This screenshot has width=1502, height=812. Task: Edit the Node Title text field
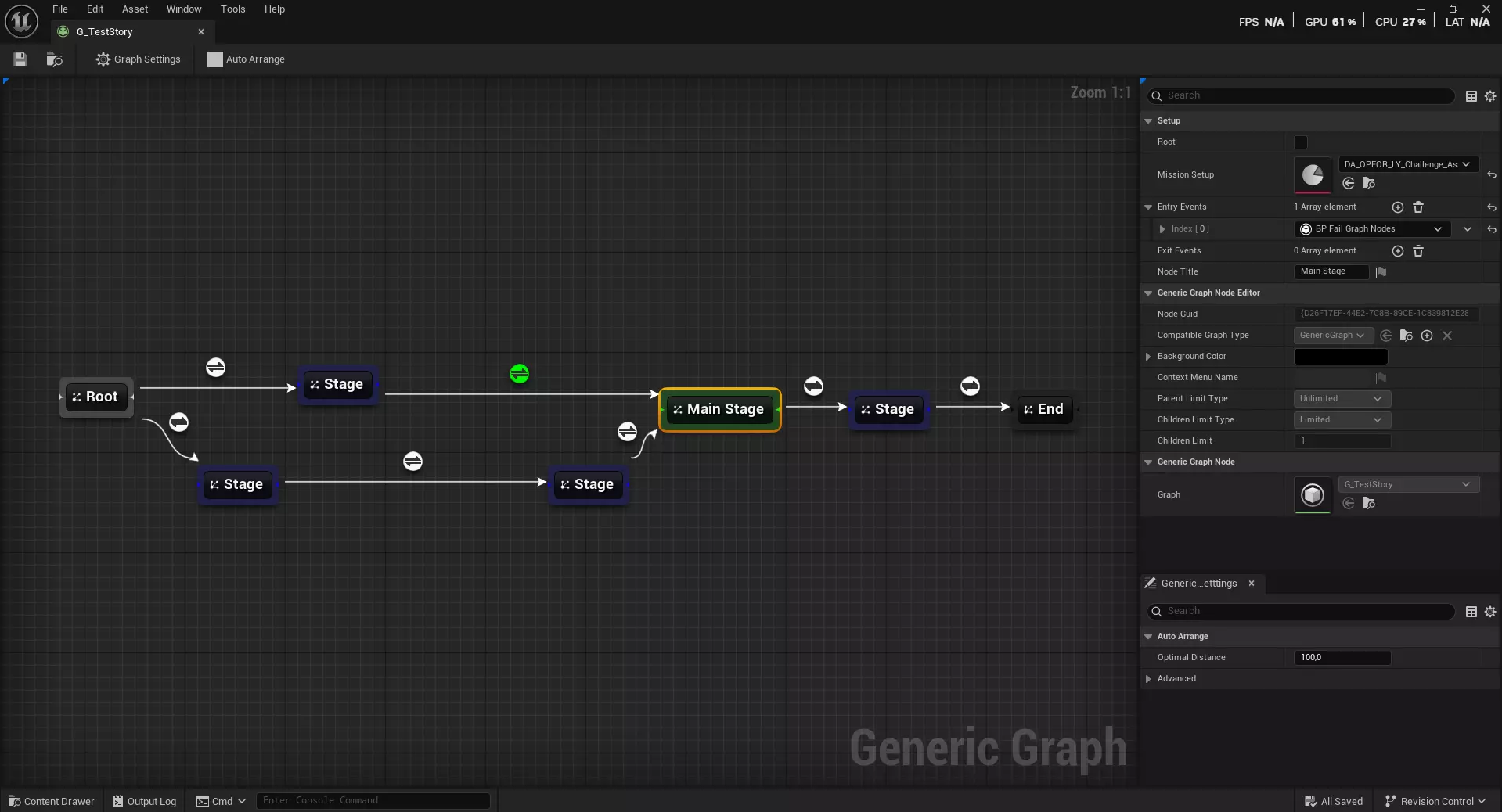pyautogui.click(x=1331, y=272)
